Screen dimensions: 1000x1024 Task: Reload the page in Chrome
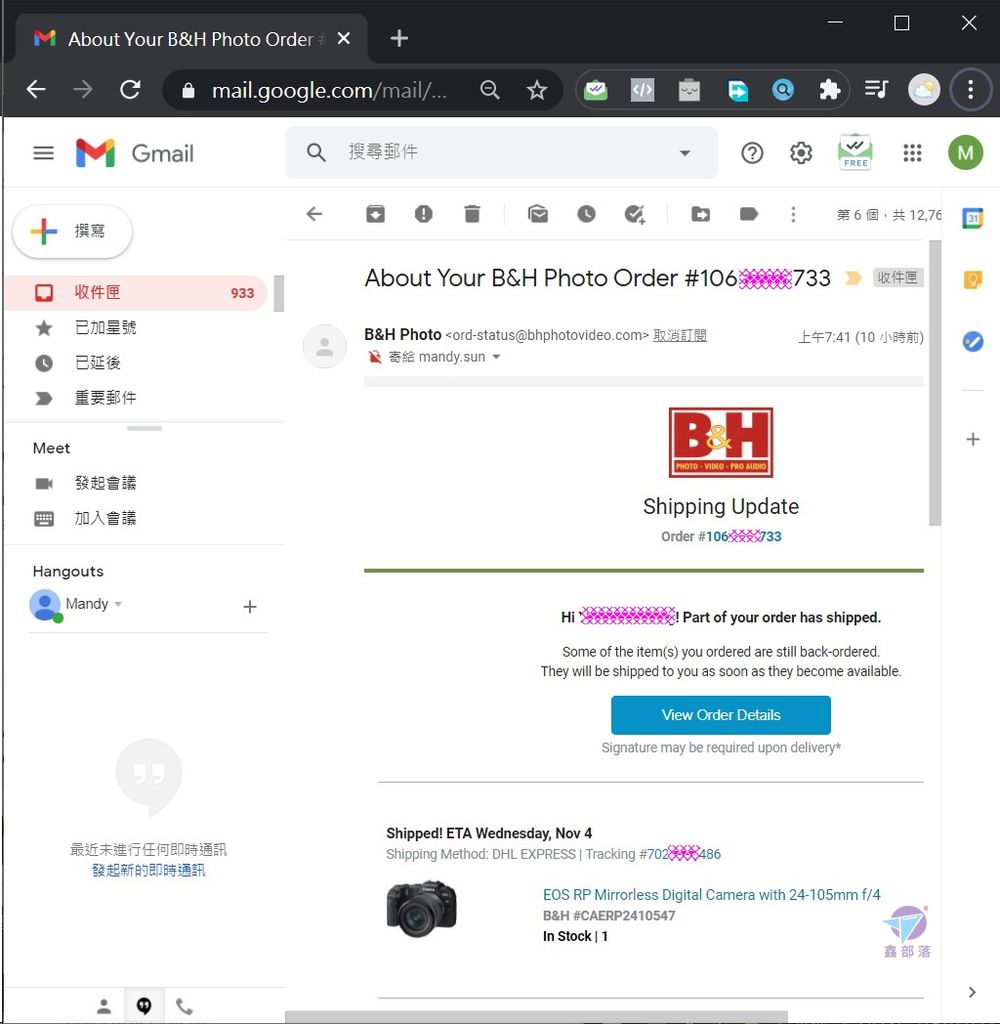pos(130,89)
